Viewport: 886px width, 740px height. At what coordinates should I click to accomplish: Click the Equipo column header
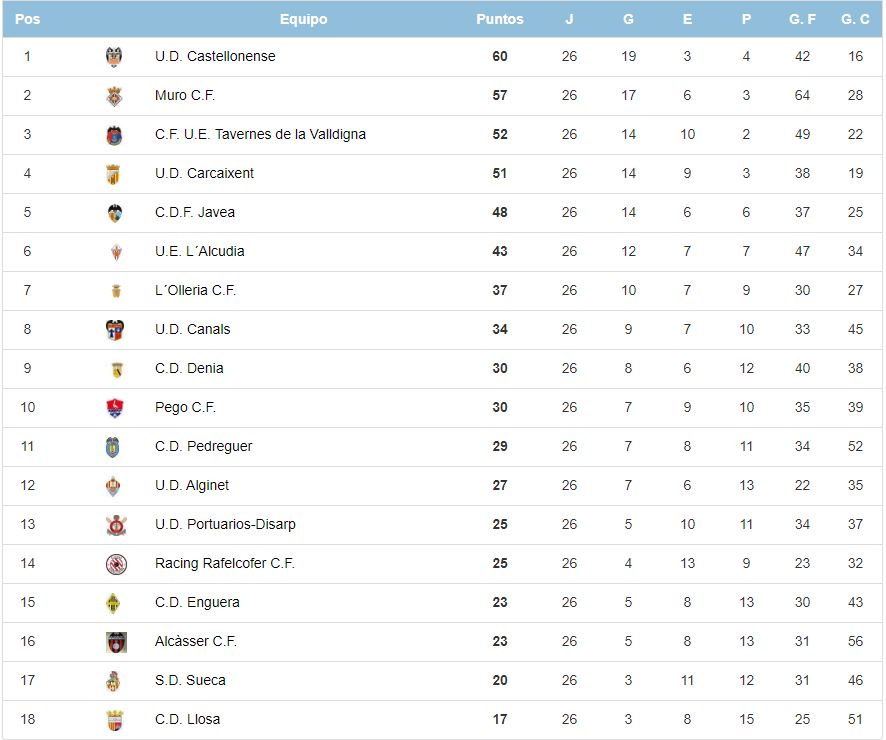[303, 19]
